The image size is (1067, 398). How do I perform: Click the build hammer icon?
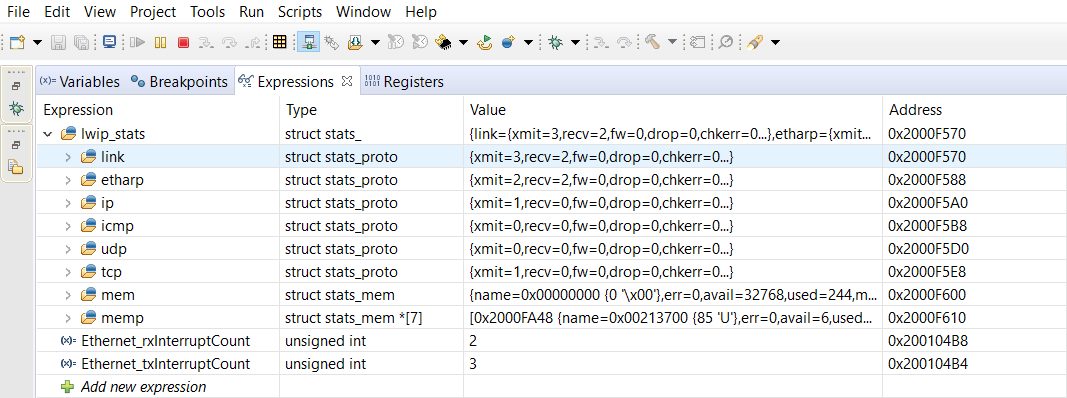pos(652,42)
